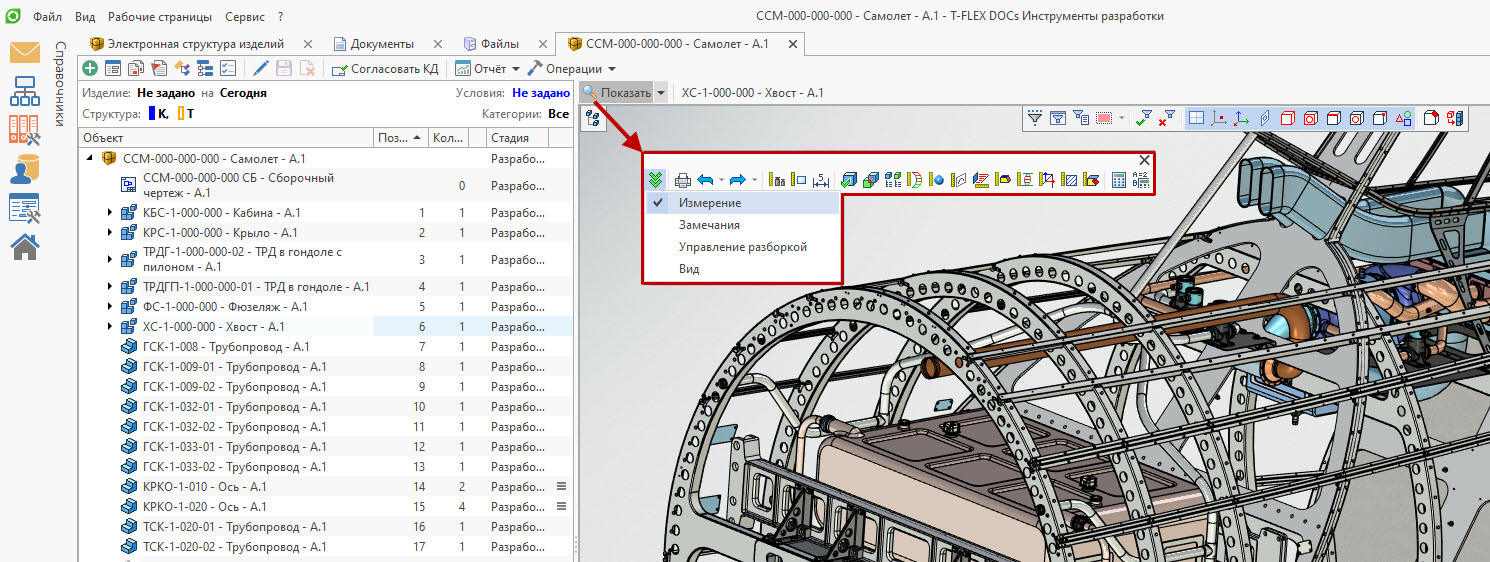Click the printer icon in floating toolbar

(x=682, y=180)
